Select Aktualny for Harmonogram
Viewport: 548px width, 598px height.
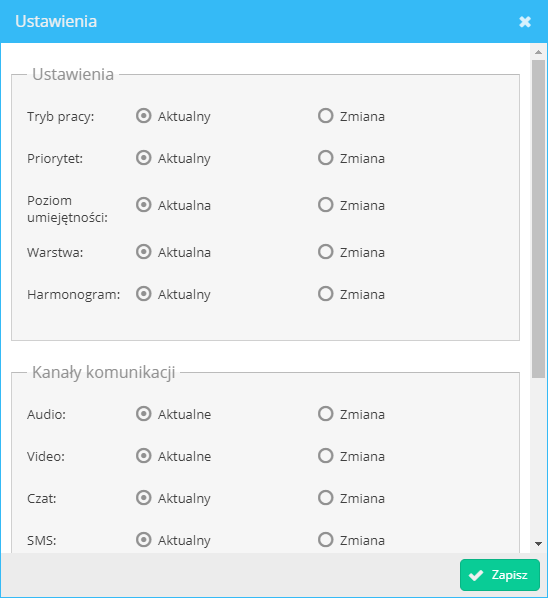tap(143, 294)
